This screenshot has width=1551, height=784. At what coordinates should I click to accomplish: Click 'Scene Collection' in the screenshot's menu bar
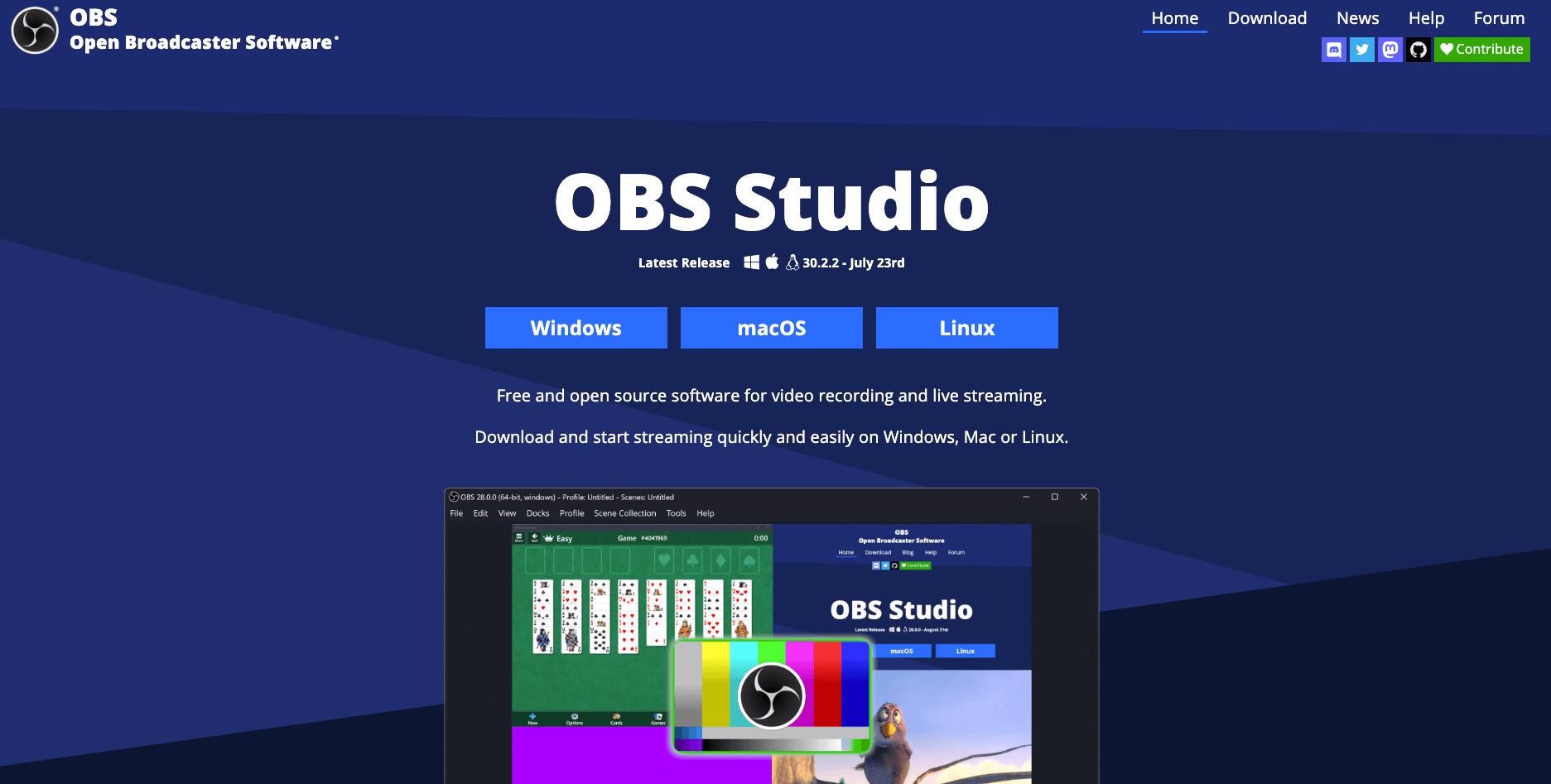tap(624, 513)
